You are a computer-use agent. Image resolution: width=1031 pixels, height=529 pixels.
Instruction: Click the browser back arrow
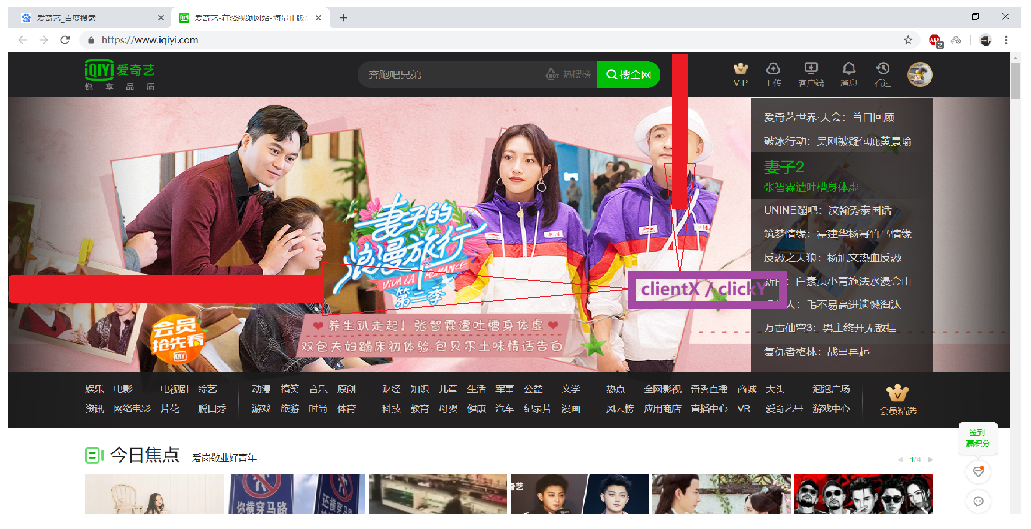point(23,39)
